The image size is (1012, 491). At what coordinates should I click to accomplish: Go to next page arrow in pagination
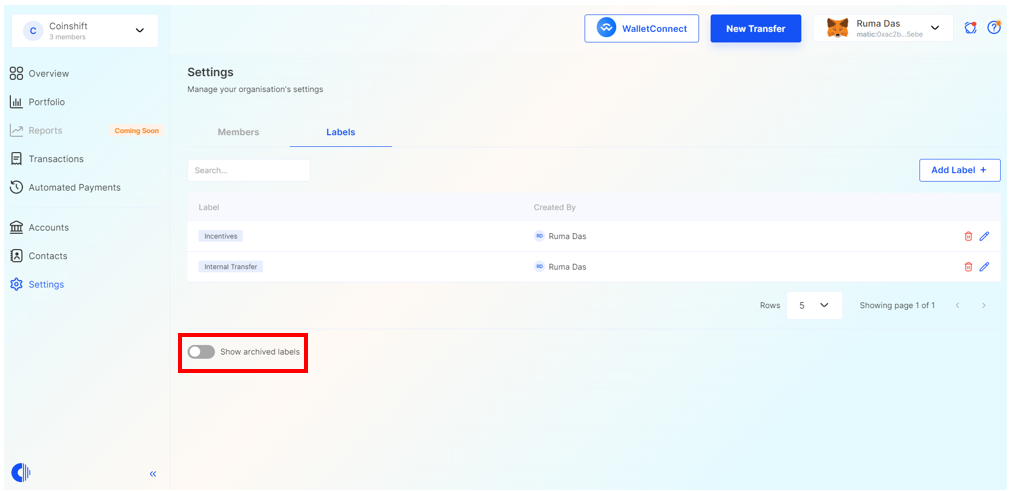(x=984, y=305)
